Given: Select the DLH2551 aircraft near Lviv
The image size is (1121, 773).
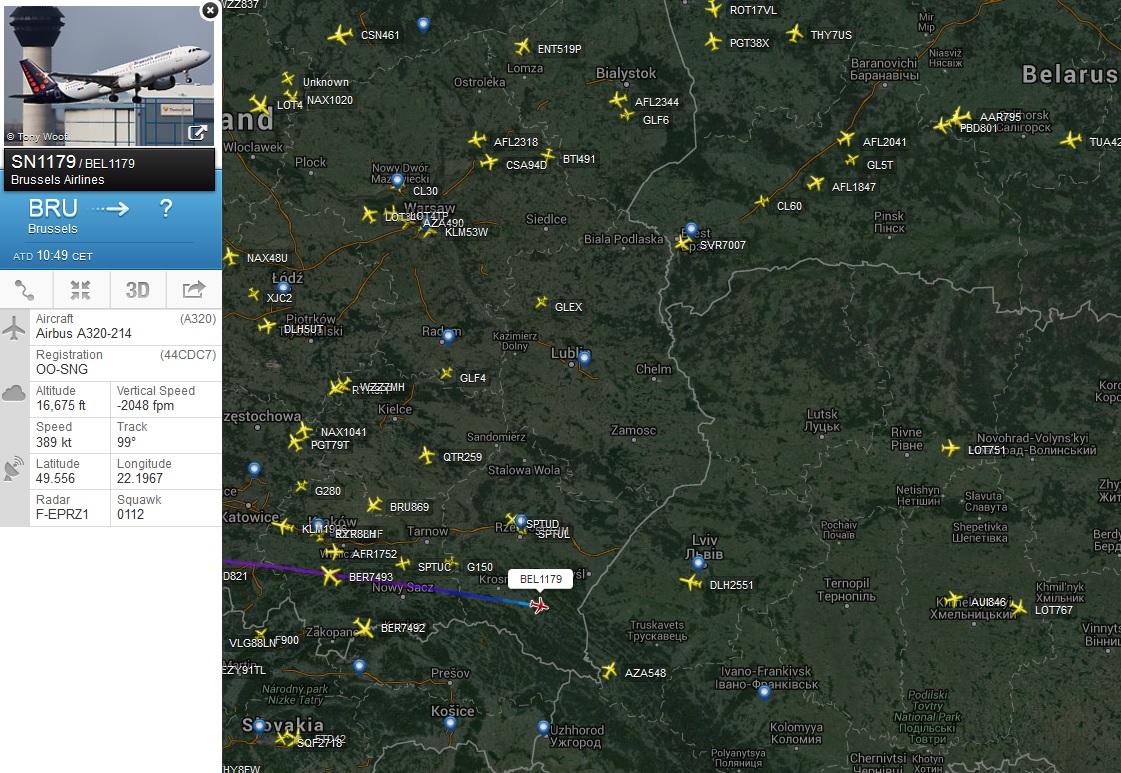Looking at the screenshot, I should [x=691, y=583].
